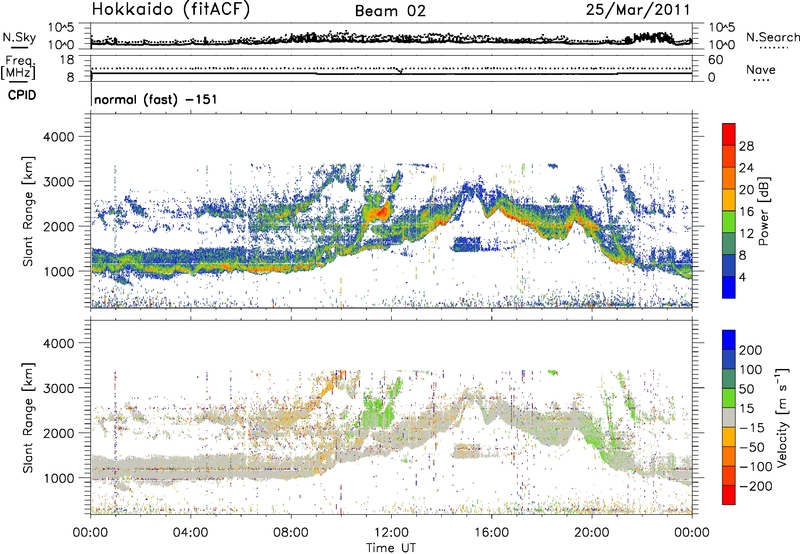Click the '08:00' time axis tick label
This screenshot has width=800, height=554.
[291, 533]
